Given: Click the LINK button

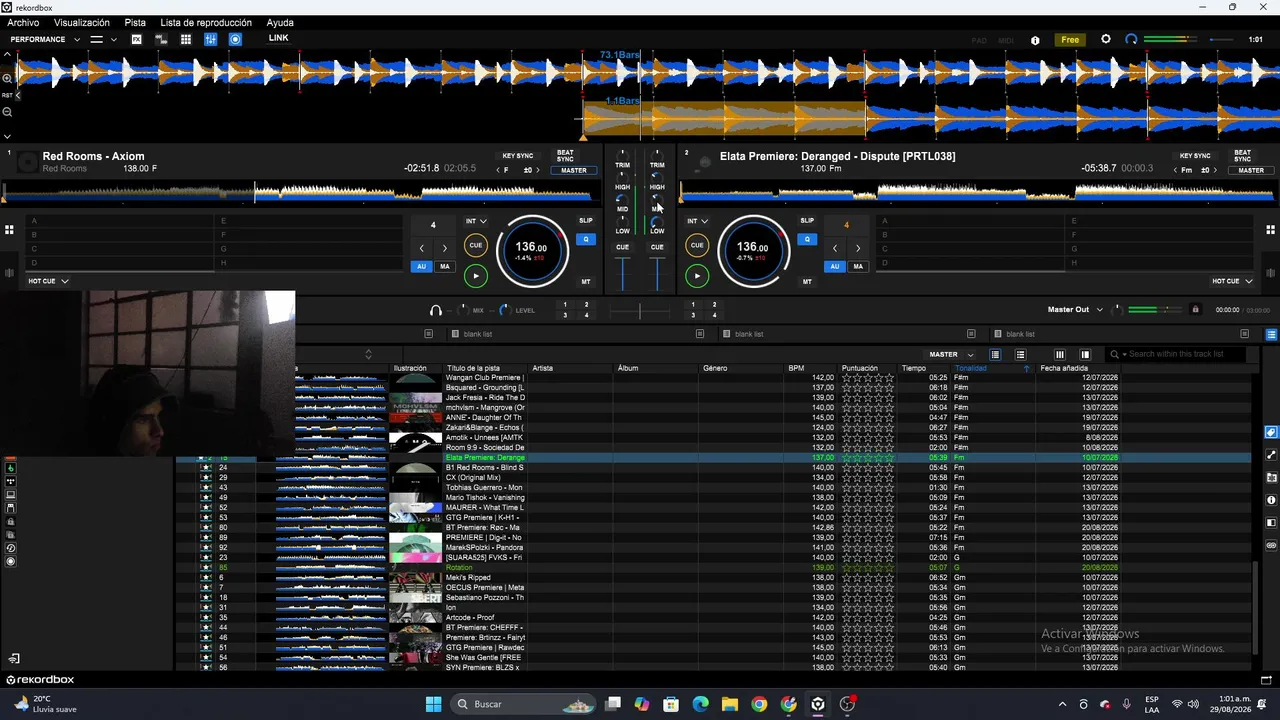Looking at the screenshot, I should tap(278, 38).
